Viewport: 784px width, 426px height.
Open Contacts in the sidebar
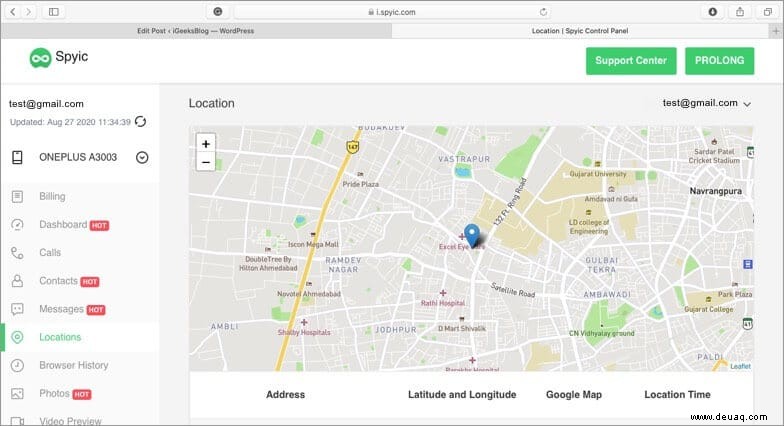58,281
